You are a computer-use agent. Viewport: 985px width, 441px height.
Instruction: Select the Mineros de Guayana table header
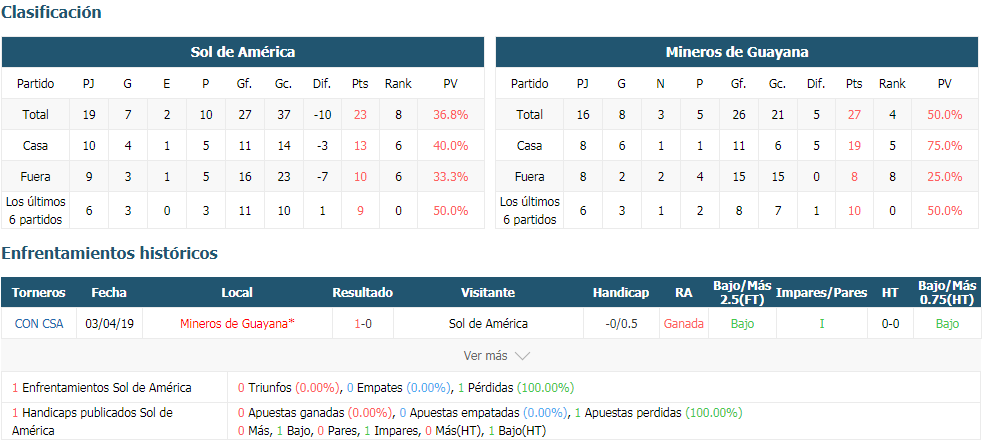pos(737,52)
